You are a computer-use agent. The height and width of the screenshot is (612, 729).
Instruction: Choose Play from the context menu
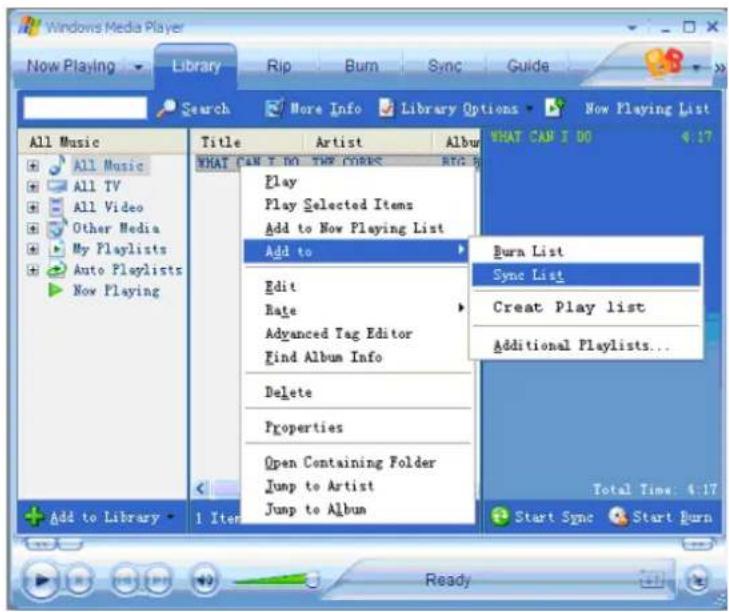coord(359,181)
